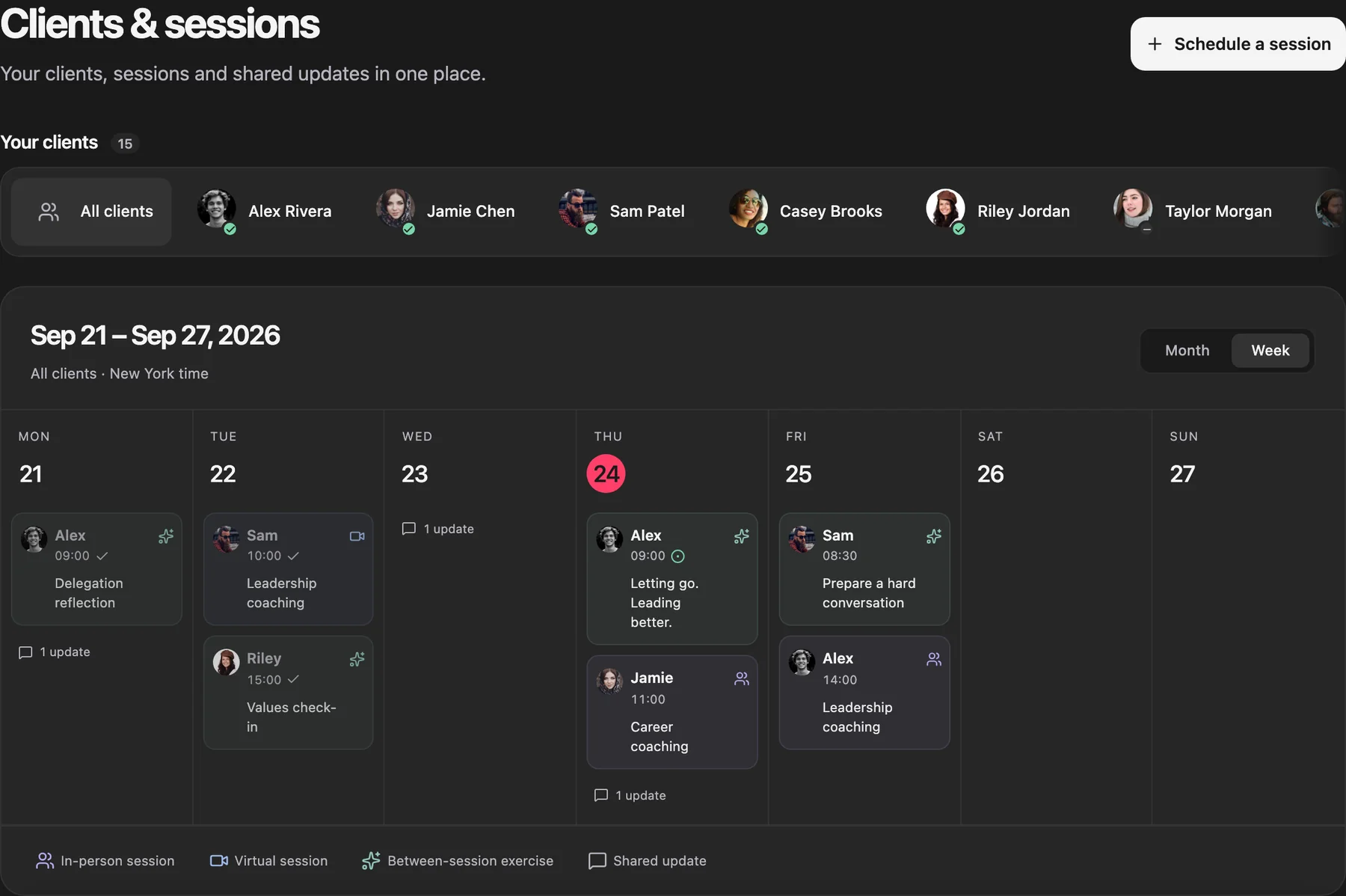Open Monday's Delegation reflection session card
This screenshot has height=896, width=1346.
click(x=96, y=569)
